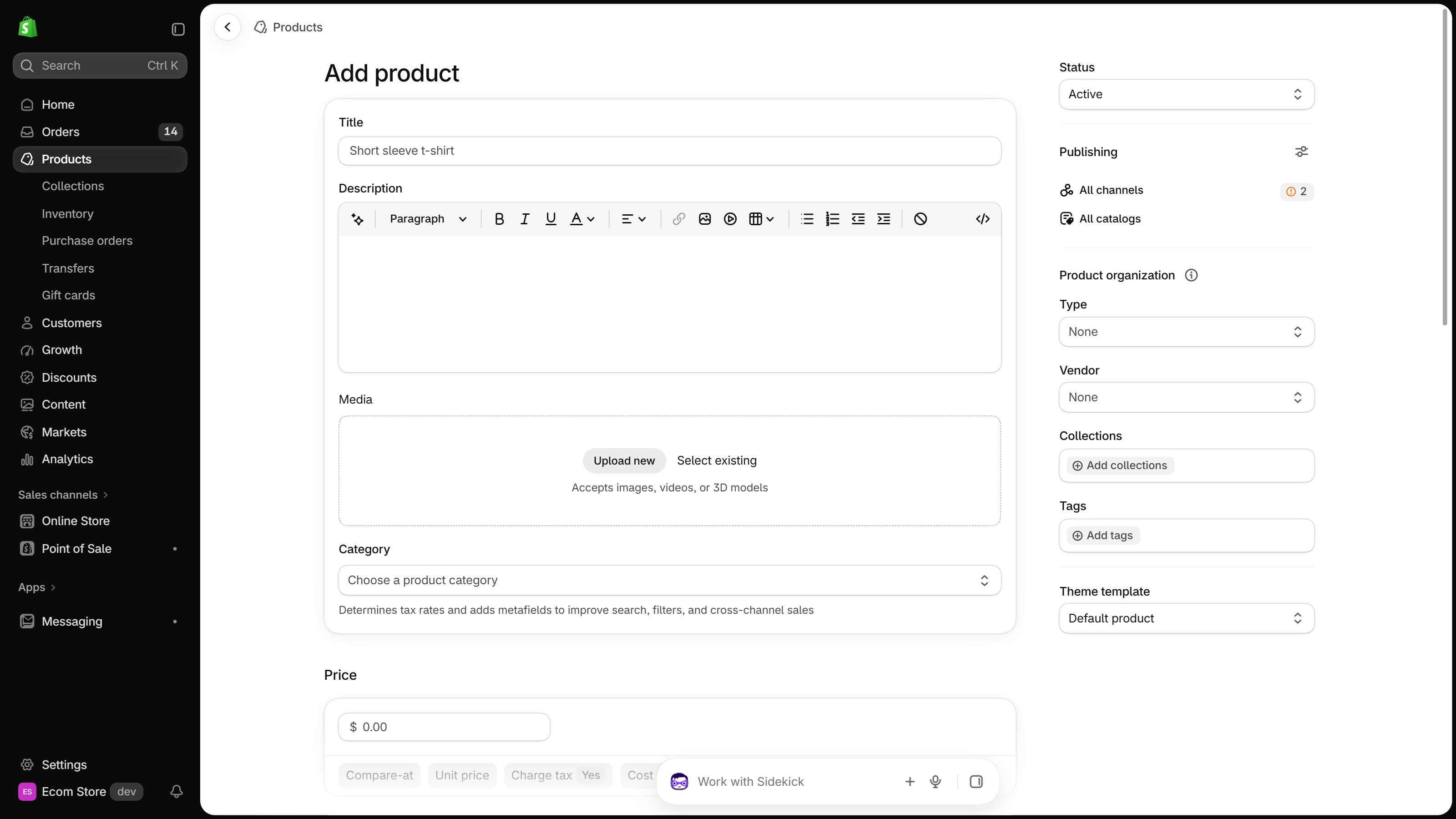Open Orders in the sidebar
1456x819 pixels.
tap(100, 131)
